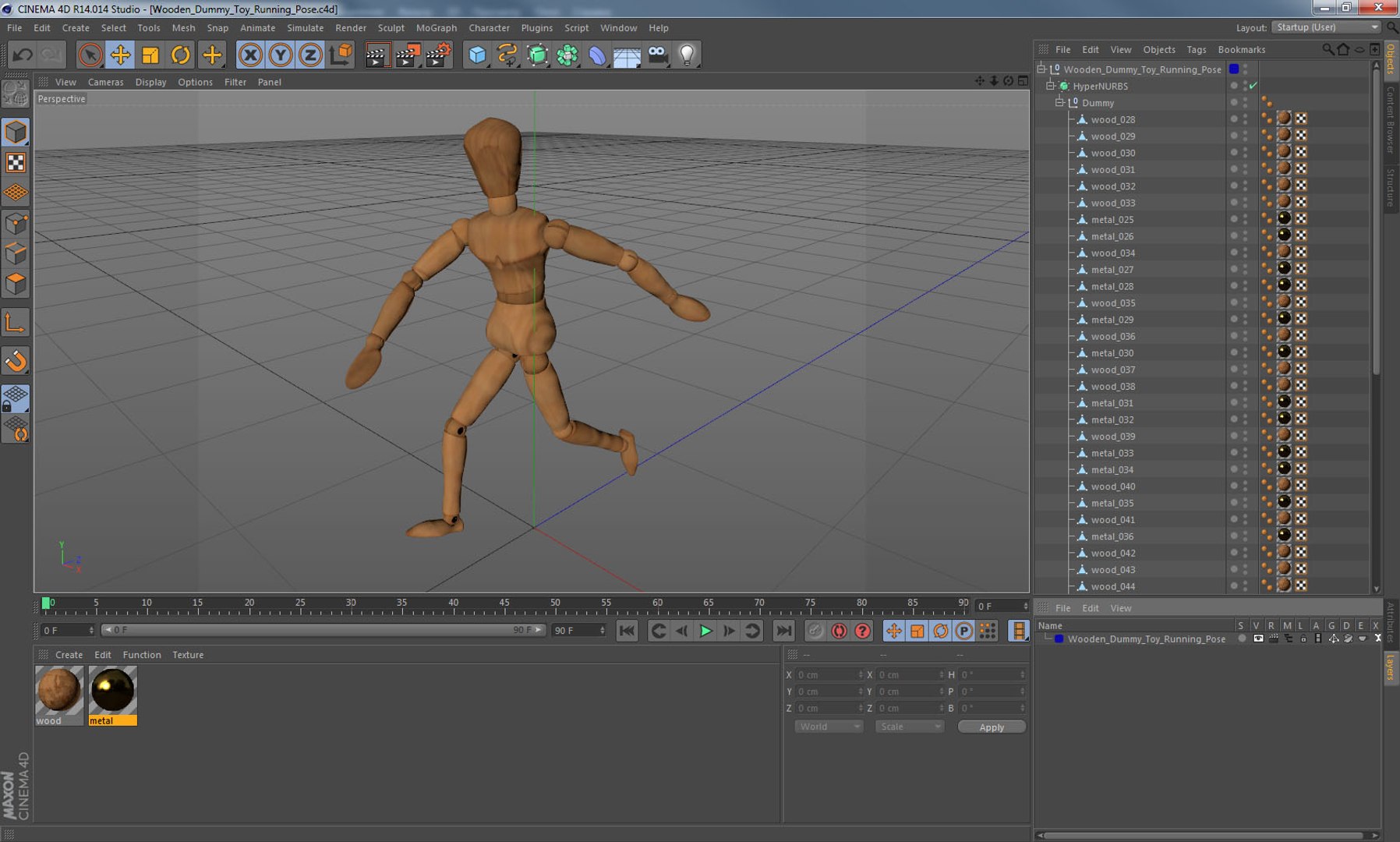1400x842 pixels.
Task: Add a Cube primitive object
Action: [x=477, y=55]
